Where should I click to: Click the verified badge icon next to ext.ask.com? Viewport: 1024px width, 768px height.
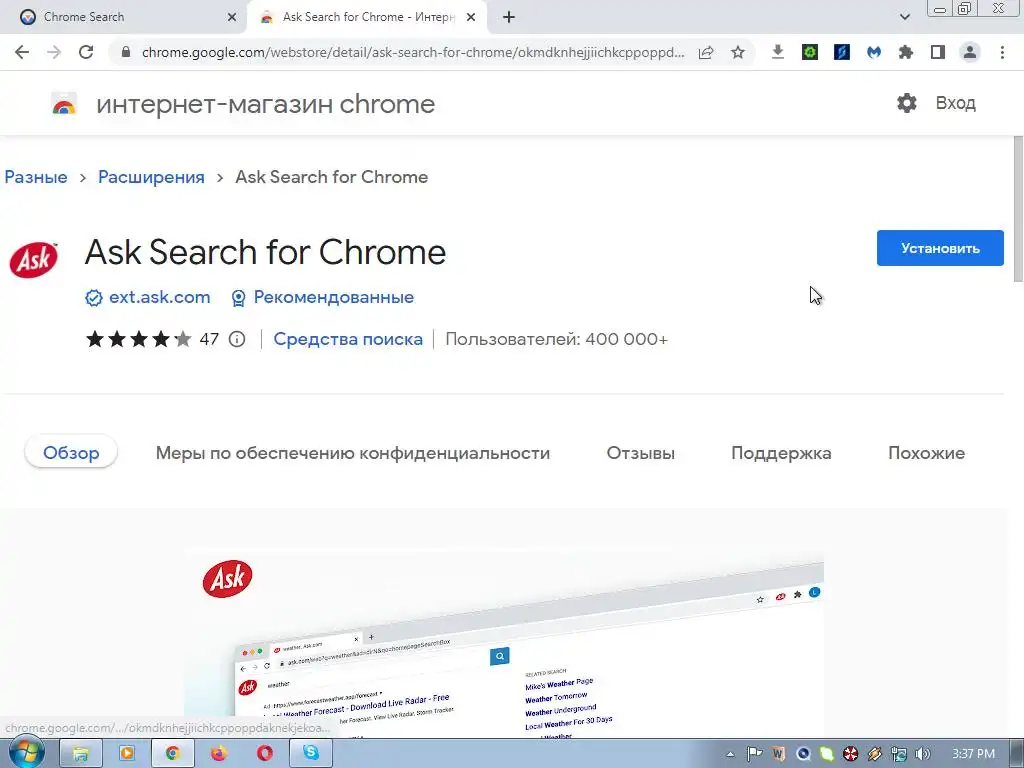pos(93,298)
